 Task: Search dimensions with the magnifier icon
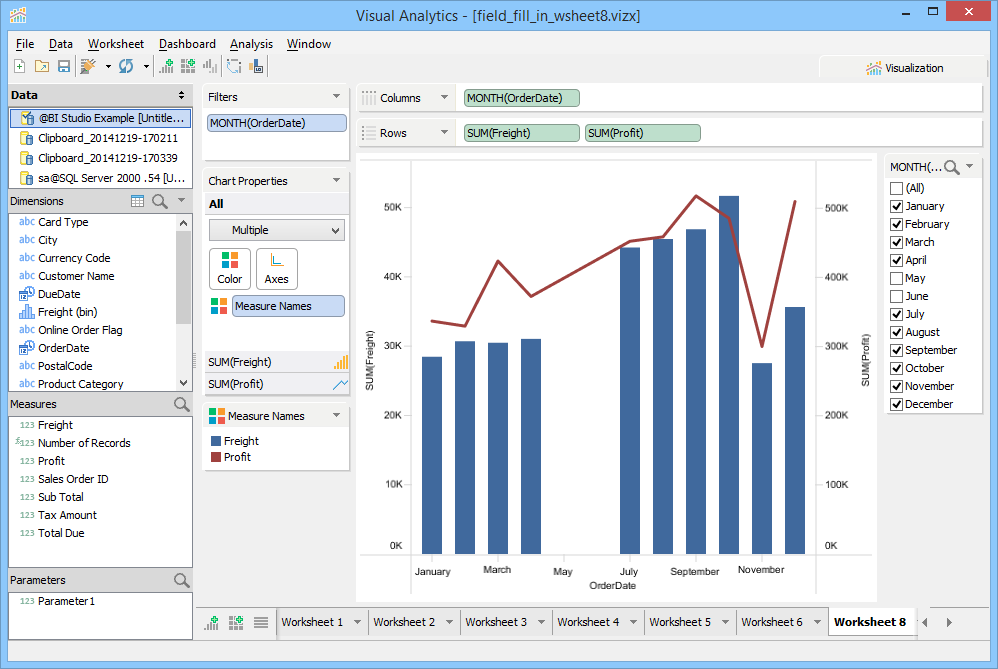coord(160,201)
